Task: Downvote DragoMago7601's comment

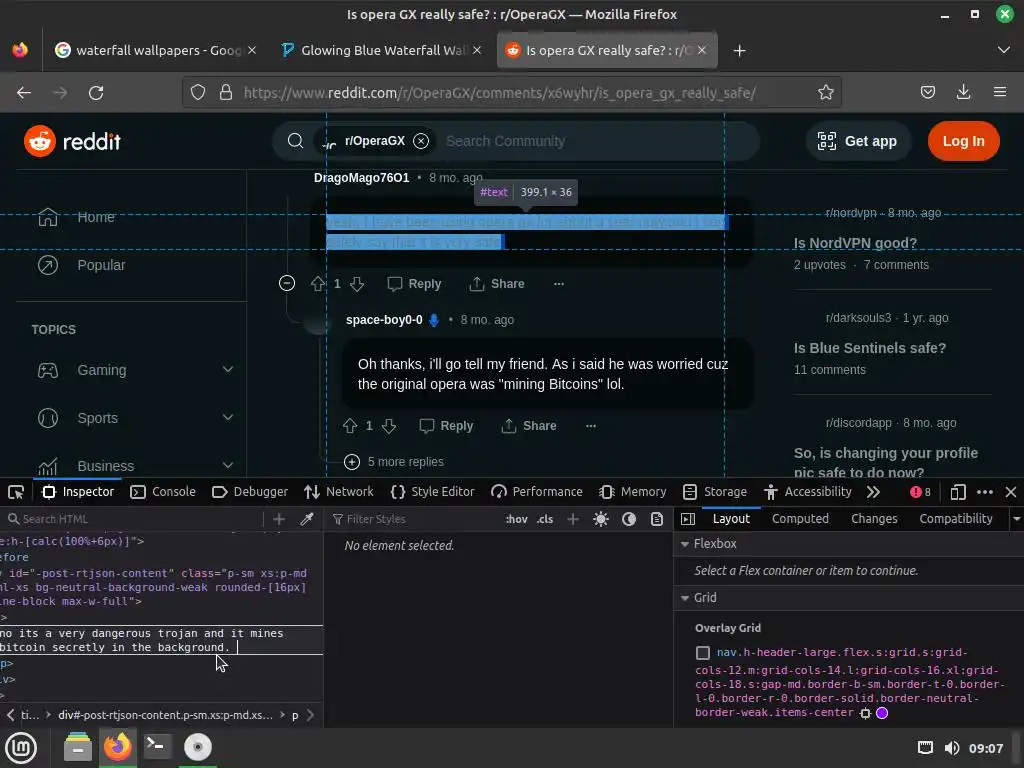Action: pyautogui.click(x=357, y=283)
